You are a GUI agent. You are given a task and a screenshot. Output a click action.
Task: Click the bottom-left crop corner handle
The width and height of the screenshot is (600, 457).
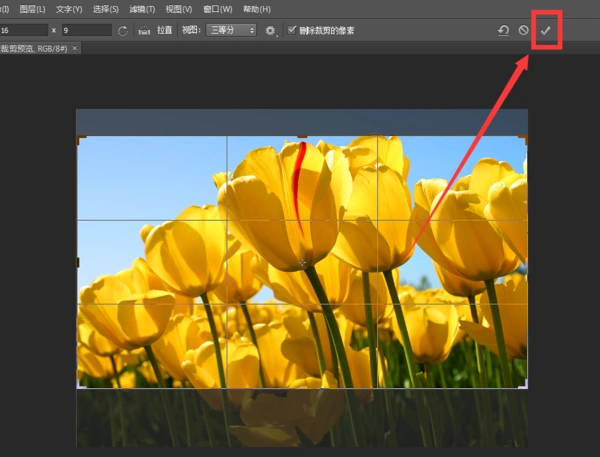(x=82, y=384)
